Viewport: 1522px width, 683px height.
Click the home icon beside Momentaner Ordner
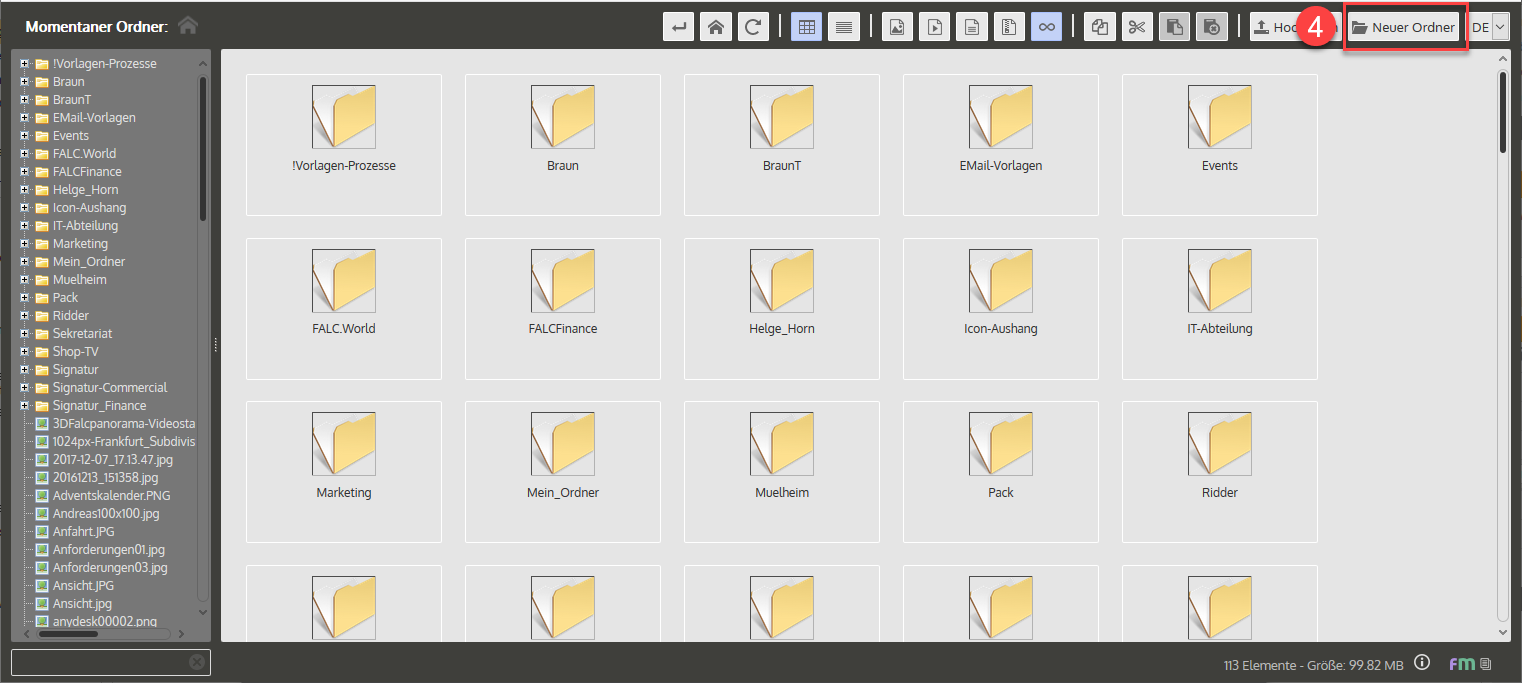pos(187,25)
